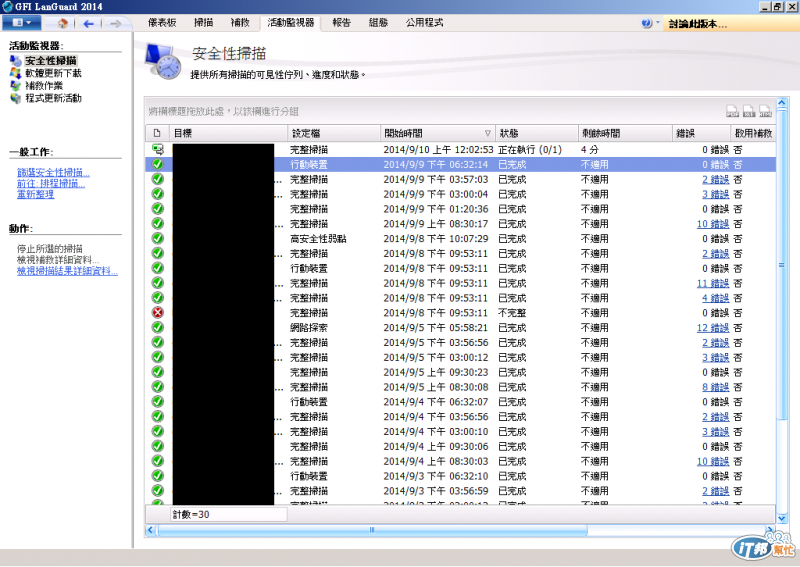
Task: Sort by the 錯誤 column header
Action: click(x=701, y=133)
